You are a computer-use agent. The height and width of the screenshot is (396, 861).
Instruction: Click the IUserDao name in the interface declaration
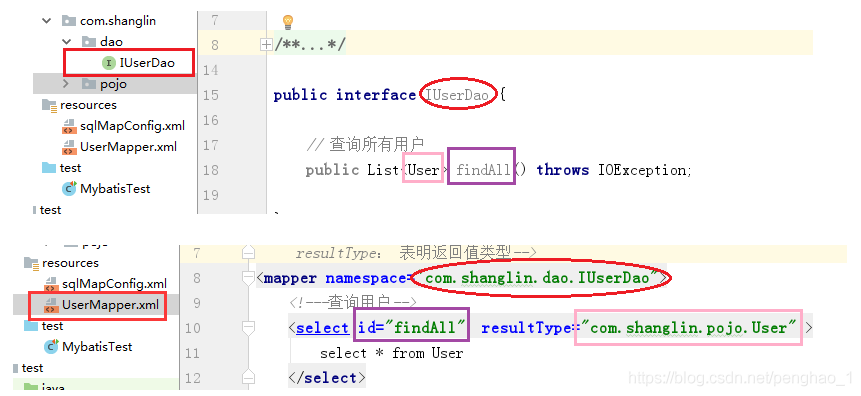457,95
